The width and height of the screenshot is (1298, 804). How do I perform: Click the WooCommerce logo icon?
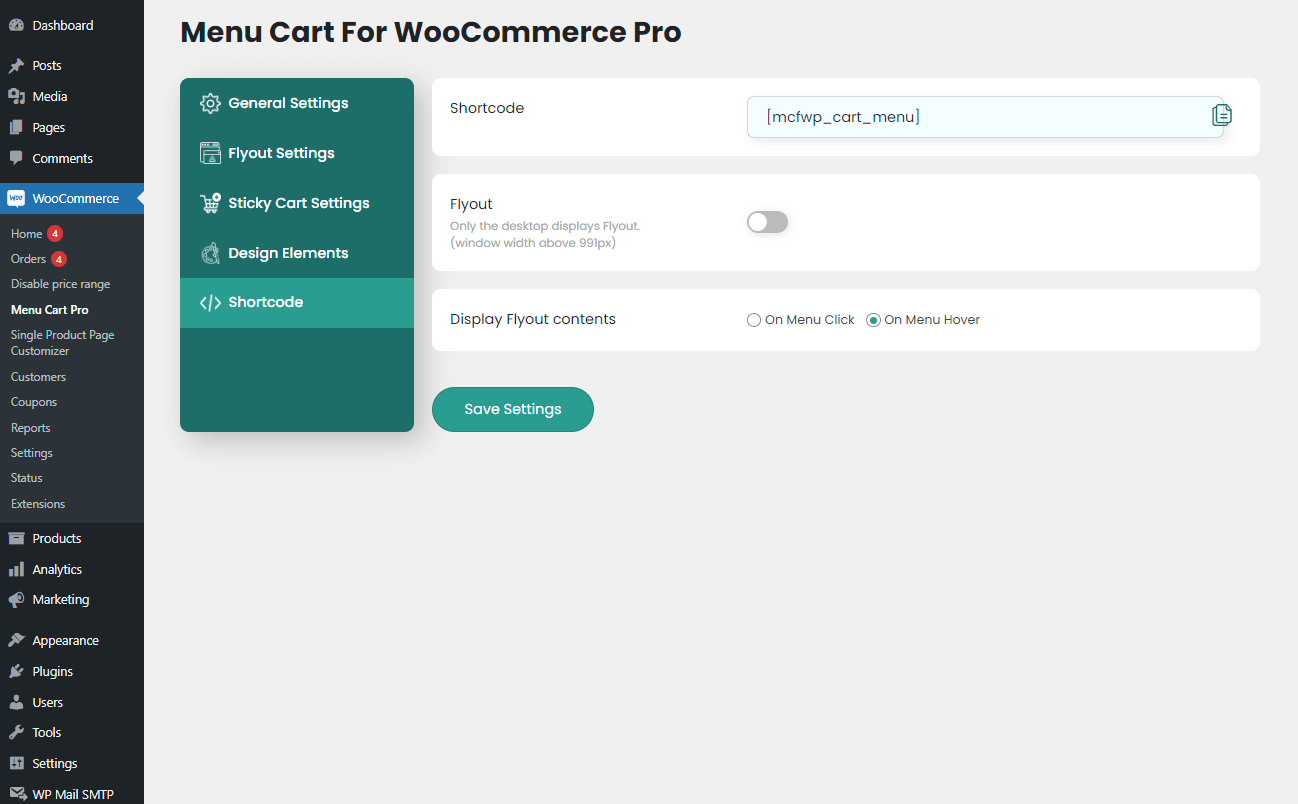(16, 198)
